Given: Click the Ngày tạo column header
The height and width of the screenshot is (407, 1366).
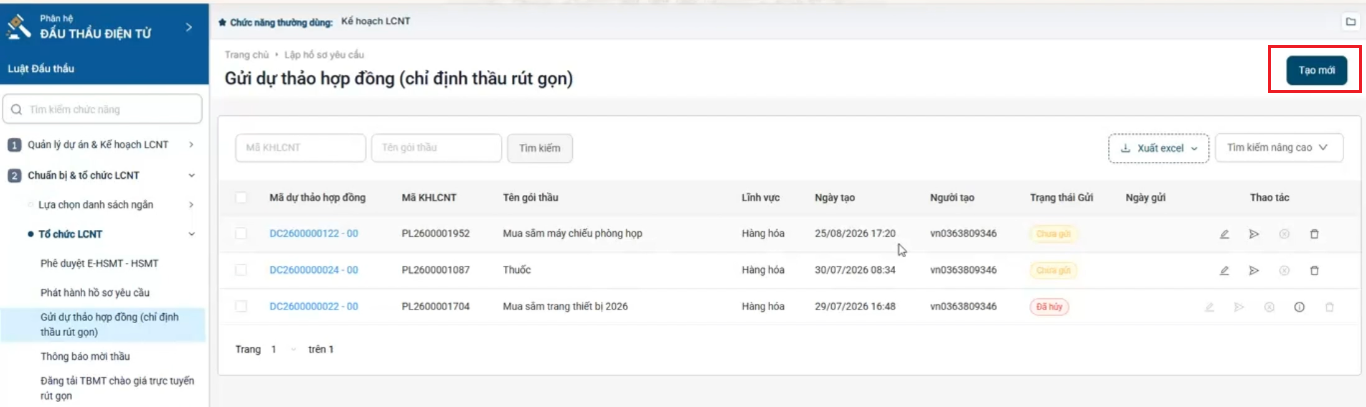Looking at the screenshot, I should click(x=835, y=198).
